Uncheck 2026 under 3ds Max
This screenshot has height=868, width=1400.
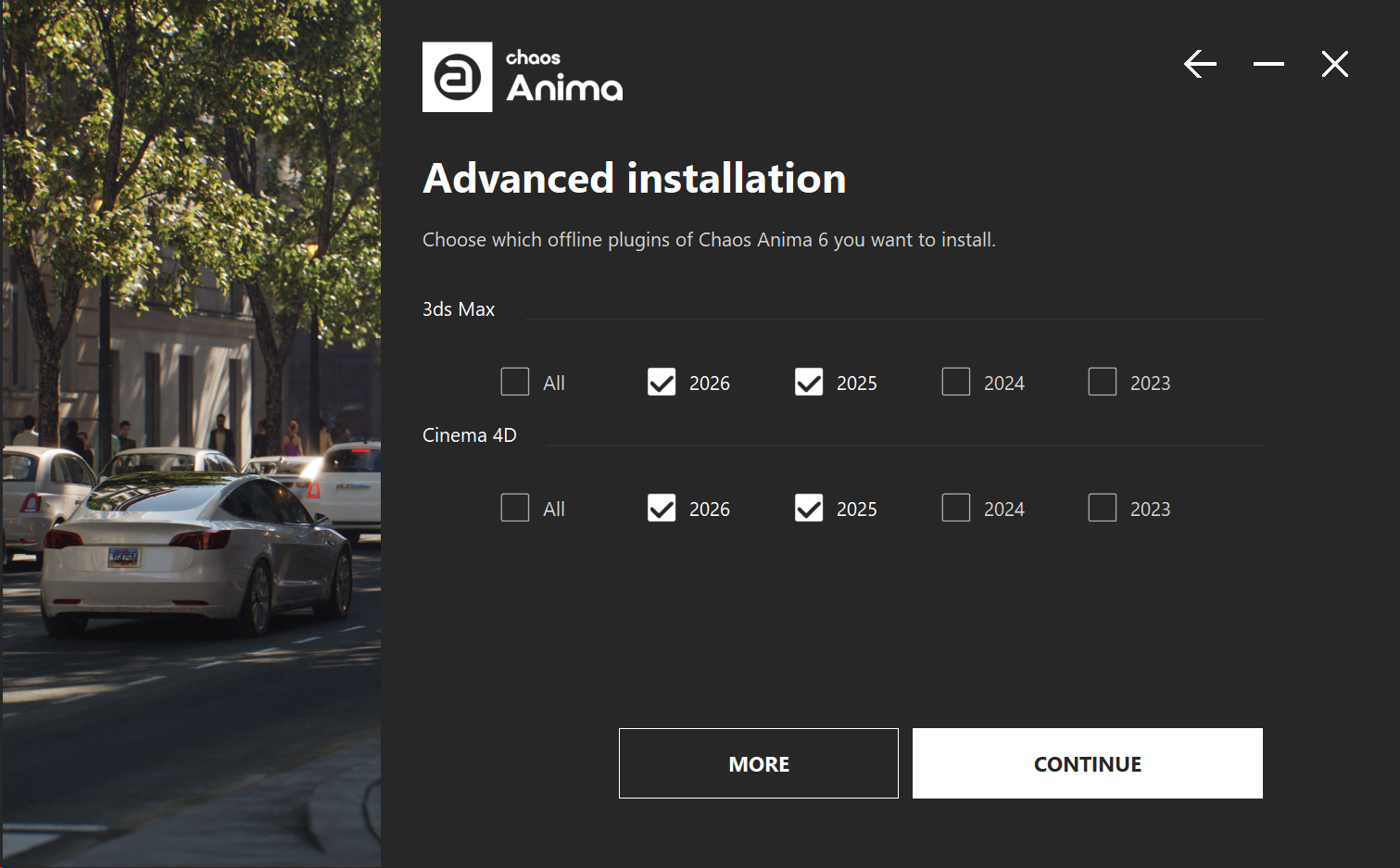662,382
